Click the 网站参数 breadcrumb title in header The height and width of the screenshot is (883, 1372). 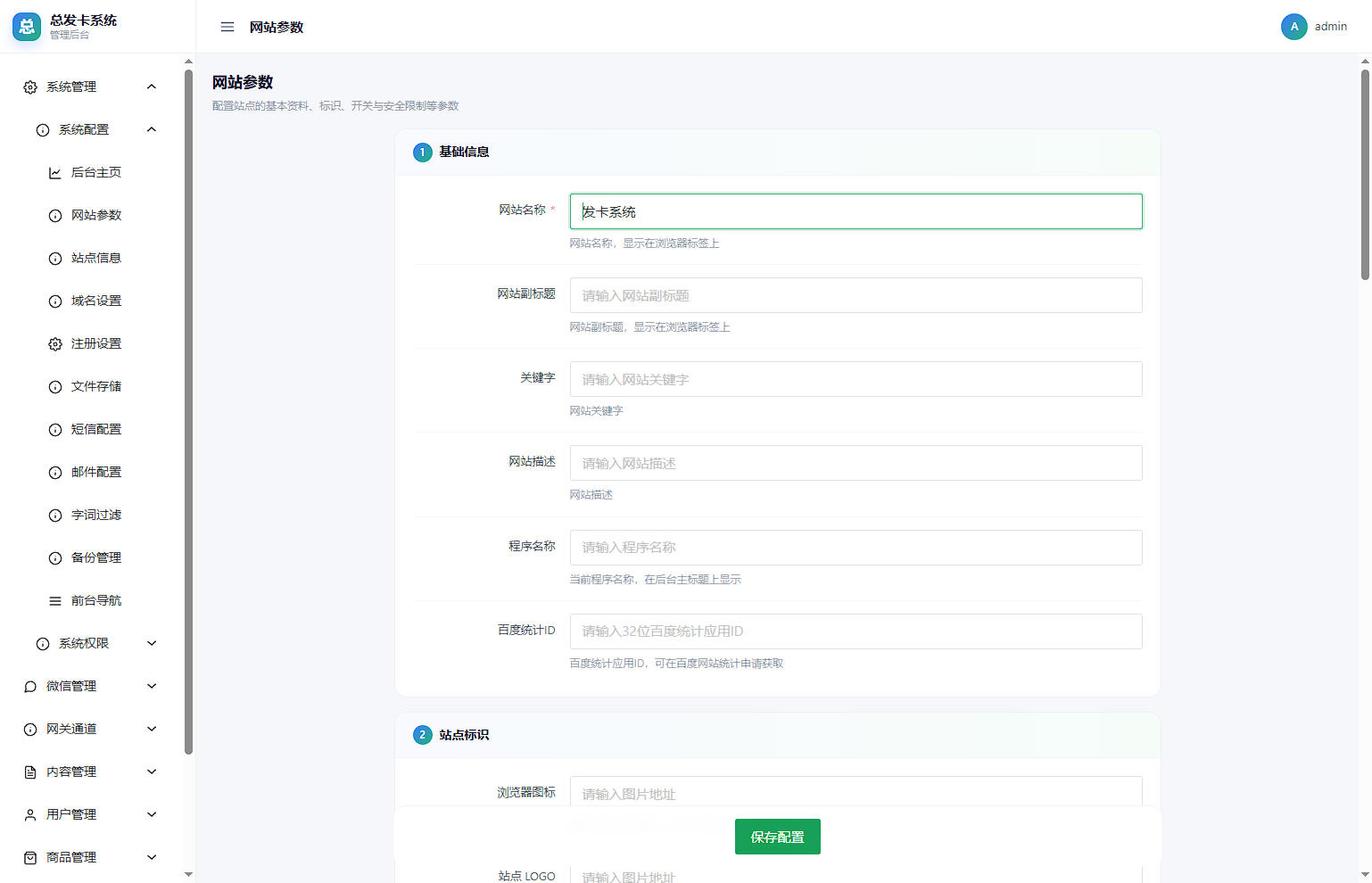point(277,27)
